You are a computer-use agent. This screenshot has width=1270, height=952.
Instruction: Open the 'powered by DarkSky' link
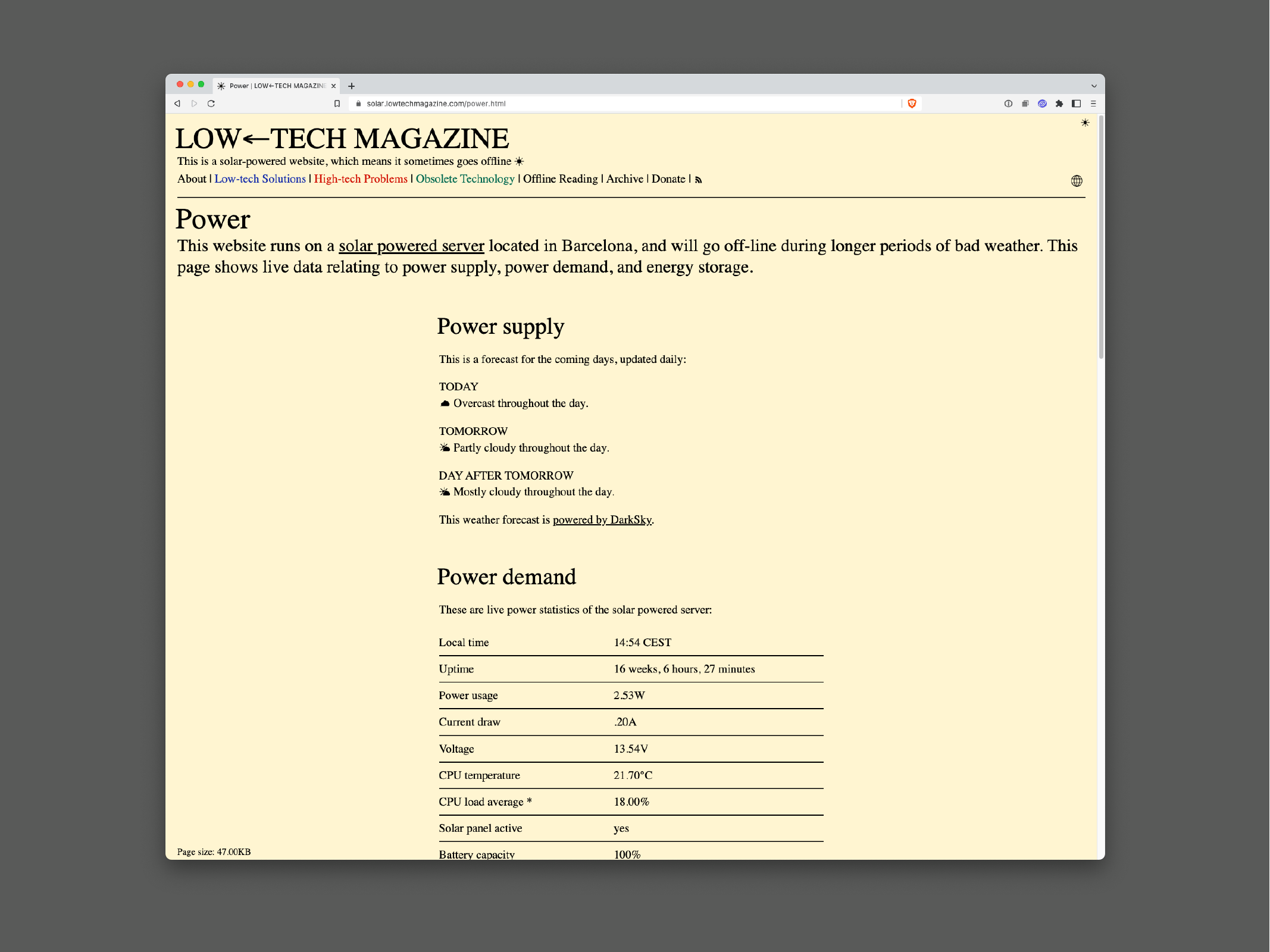(x=602, y=520)
